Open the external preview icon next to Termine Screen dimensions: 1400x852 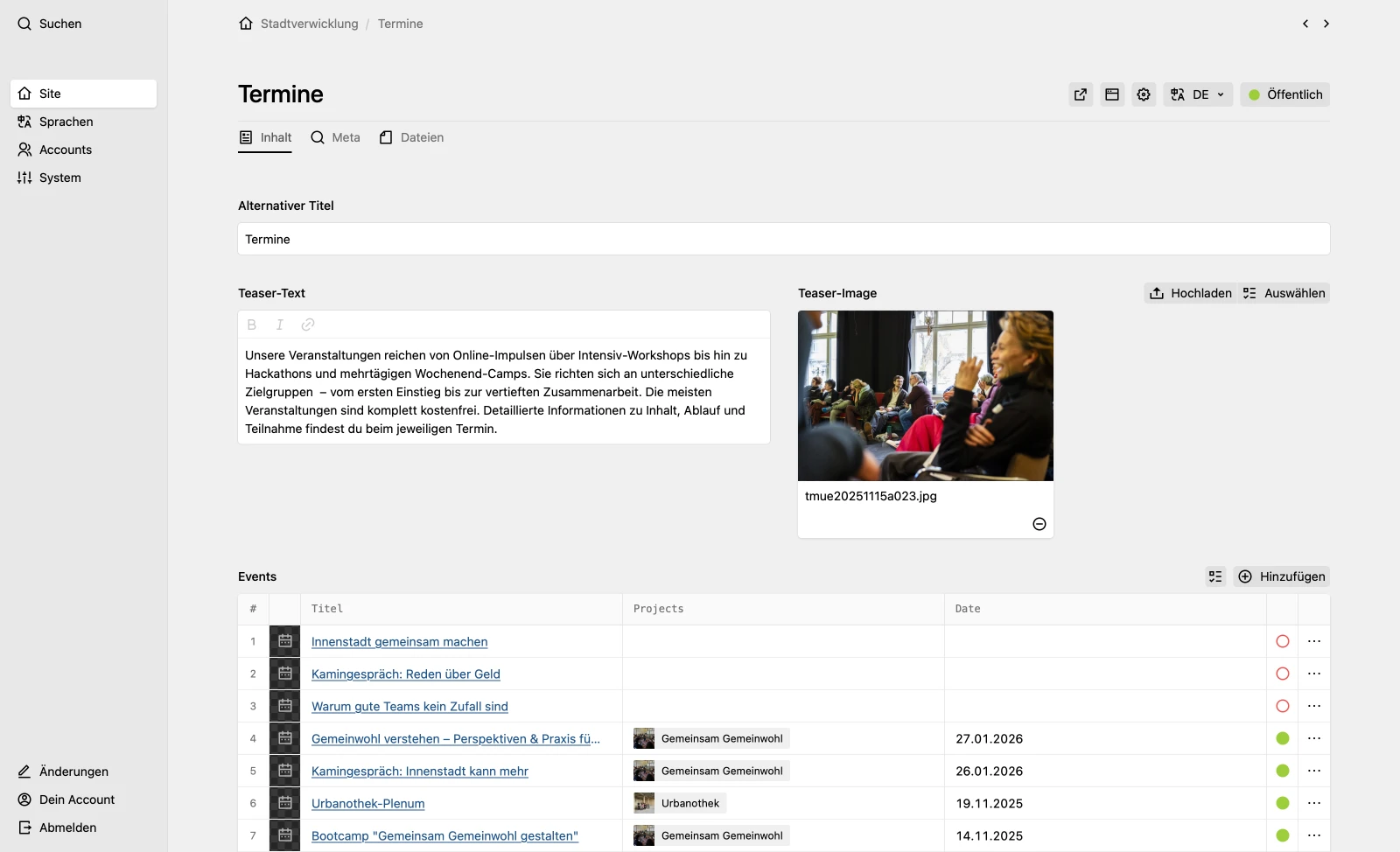click(x=1080, y=94)
